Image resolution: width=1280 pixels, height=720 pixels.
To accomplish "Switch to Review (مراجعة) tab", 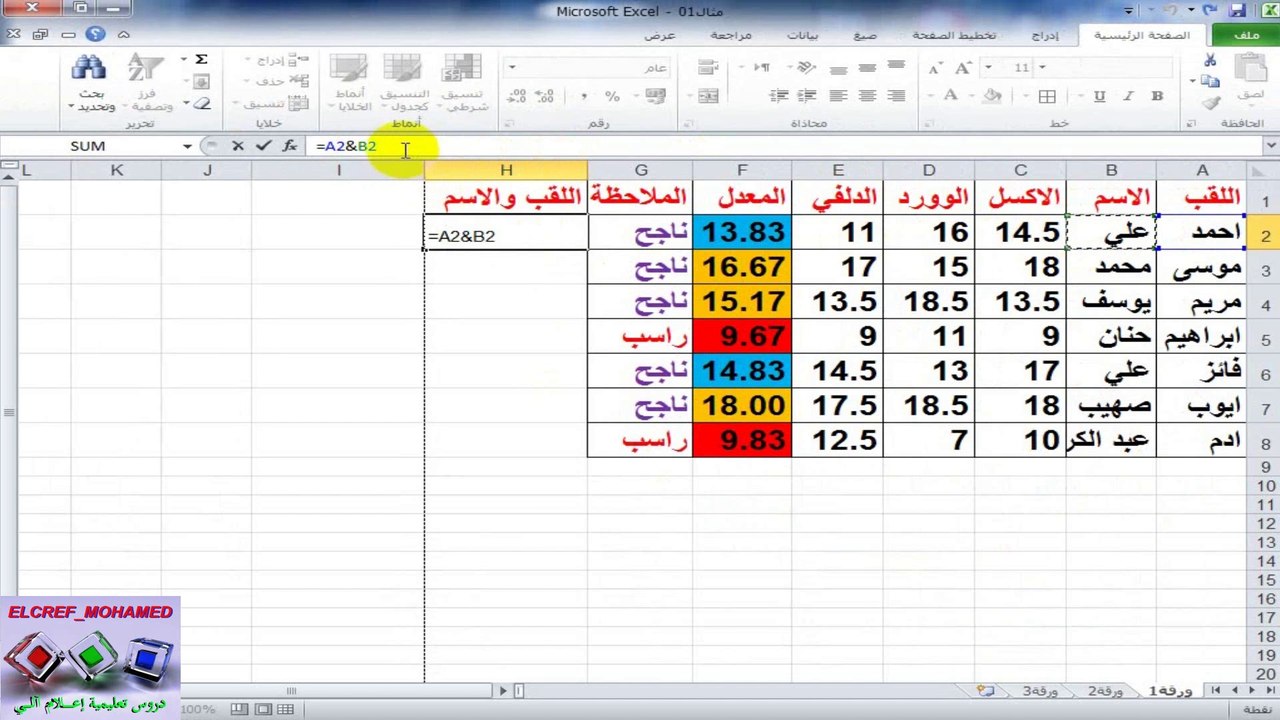I will tap(731, 35).
